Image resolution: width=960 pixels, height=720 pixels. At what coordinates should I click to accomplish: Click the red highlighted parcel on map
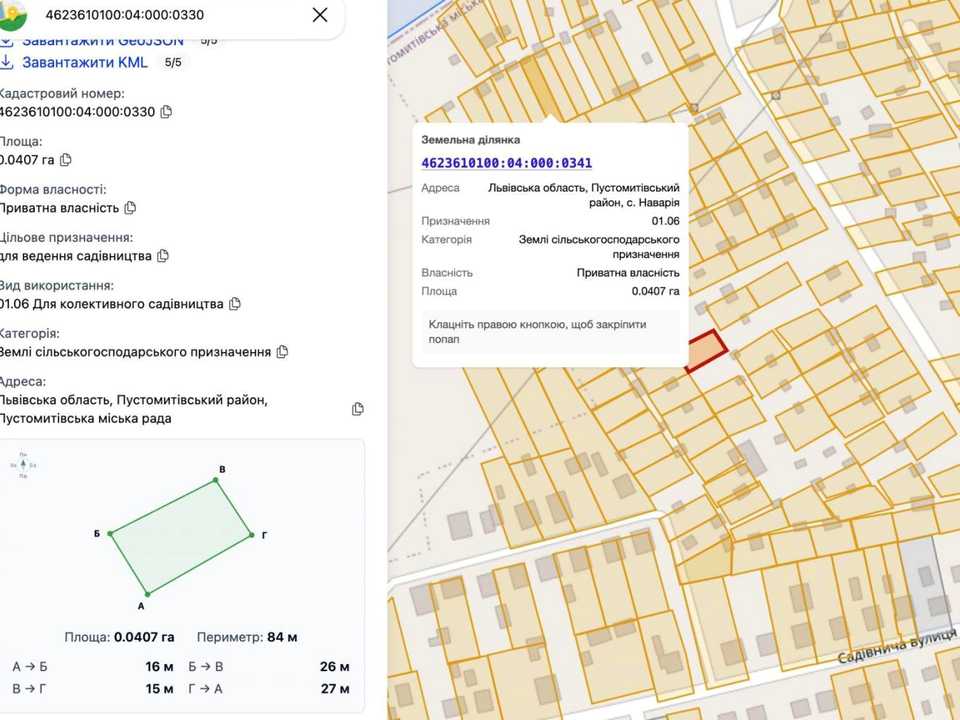coord(705,351)
